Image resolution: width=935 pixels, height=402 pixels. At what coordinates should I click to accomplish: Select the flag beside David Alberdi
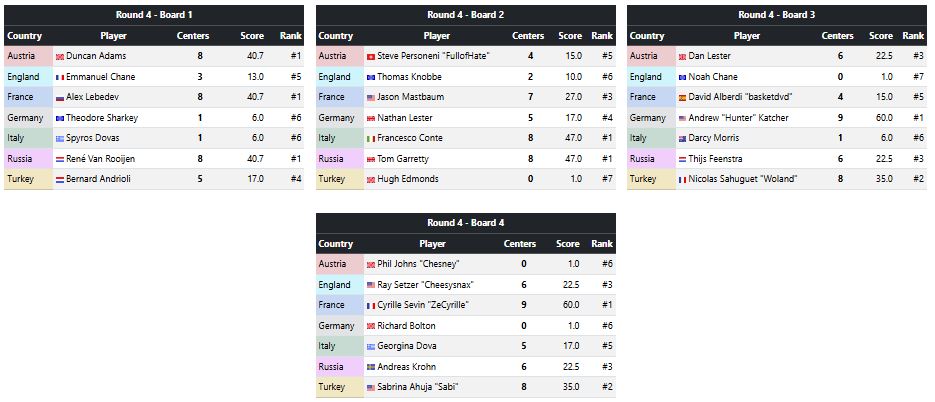tap(683, 97)
